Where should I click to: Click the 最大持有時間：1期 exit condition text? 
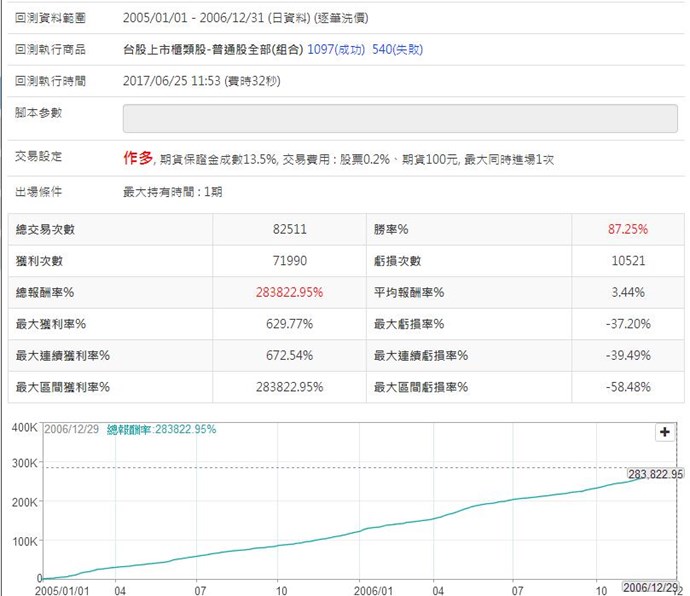coord(172,191)
